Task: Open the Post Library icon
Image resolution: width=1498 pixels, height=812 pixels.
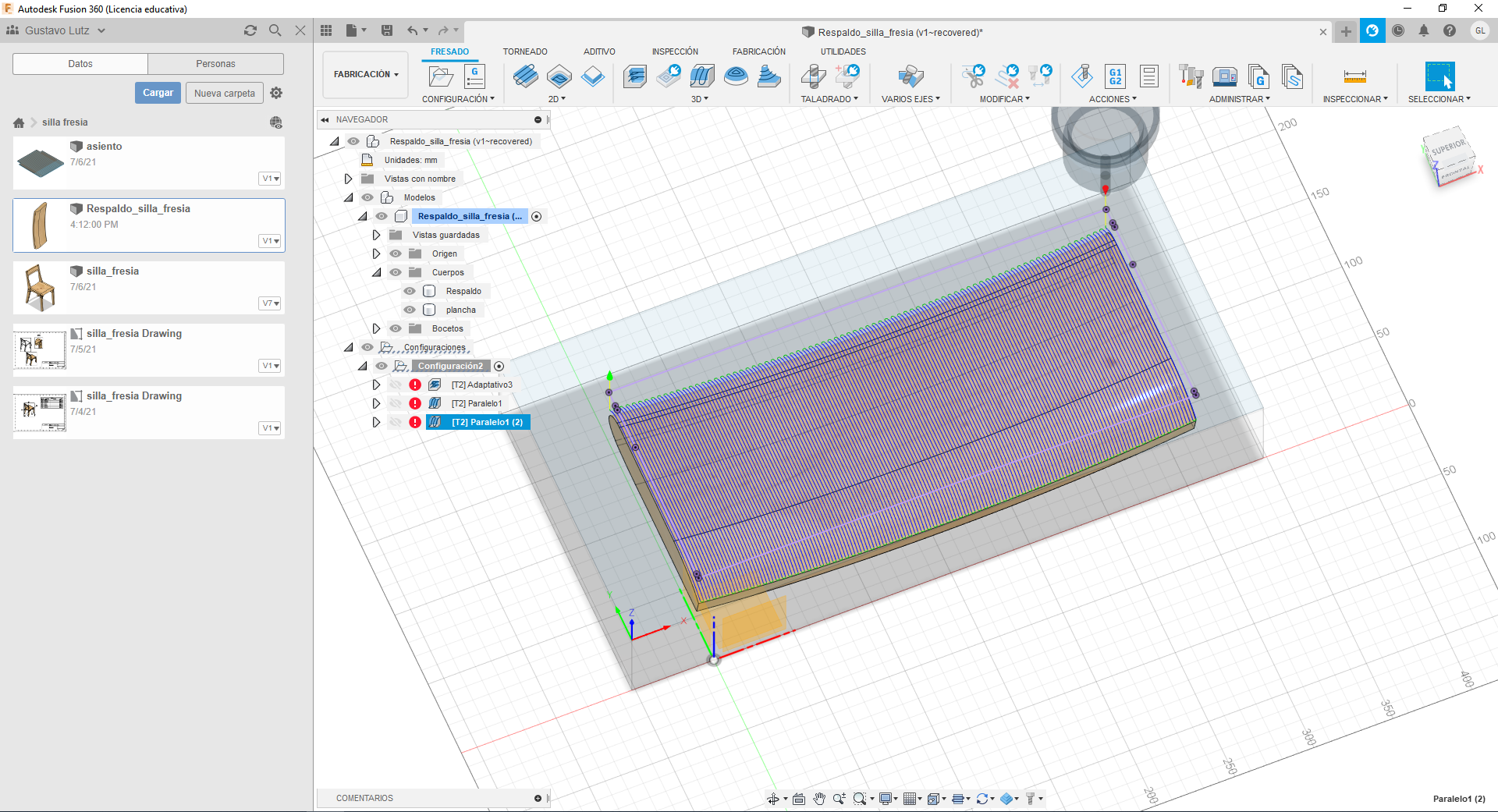Action: click(x=1258, y=76)
